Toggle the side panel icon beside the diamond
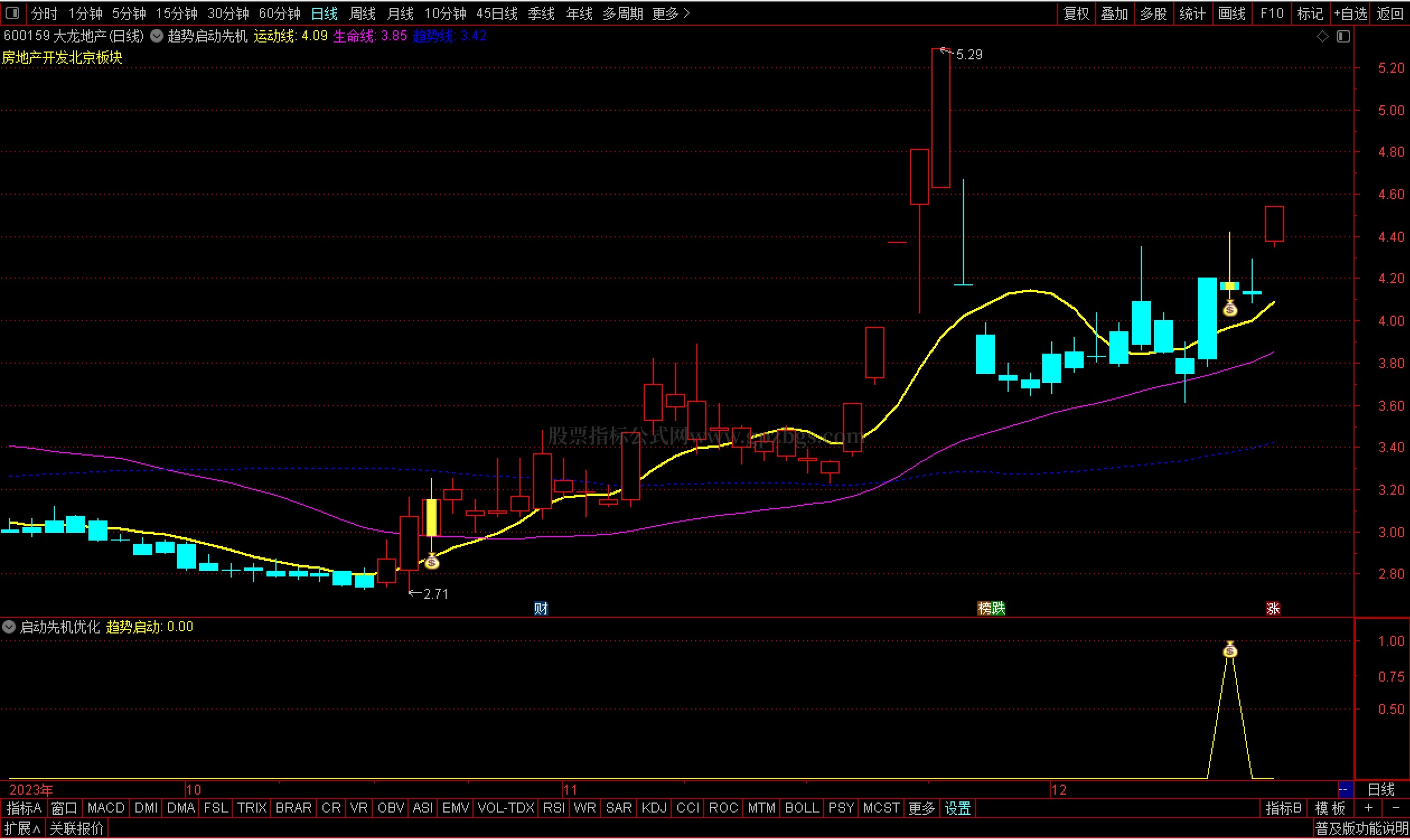This screenshot has width=1410, height=840. [x=1343, y=36]
